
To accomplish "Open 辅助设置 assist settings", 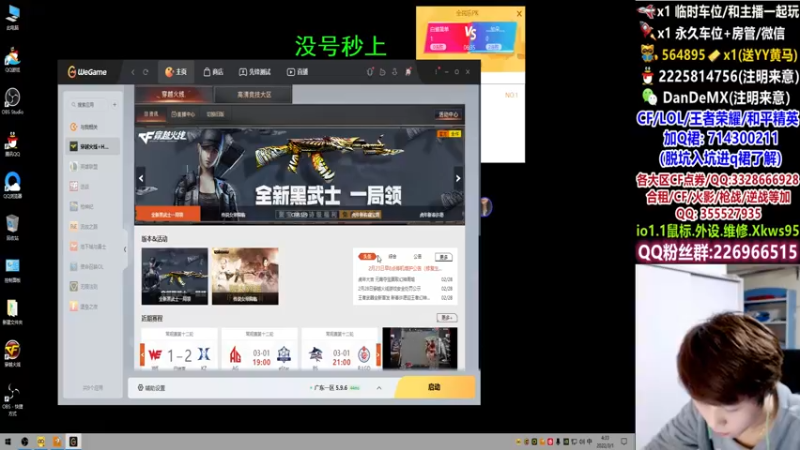I will pyautogui.click(x=152, y=388).
